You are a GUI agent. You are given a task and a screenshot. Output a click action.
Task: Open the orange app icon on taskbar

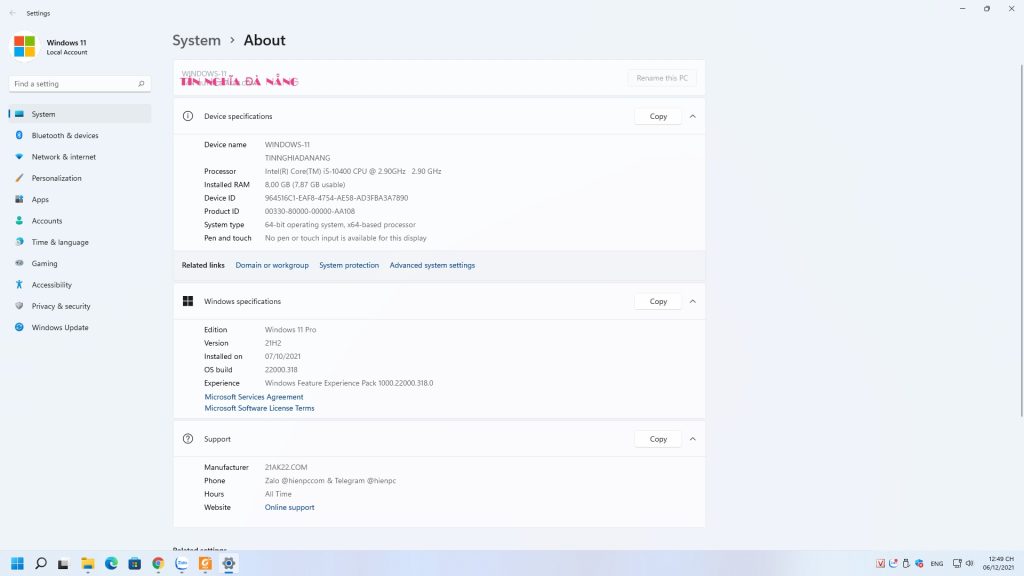click(205, 564)
